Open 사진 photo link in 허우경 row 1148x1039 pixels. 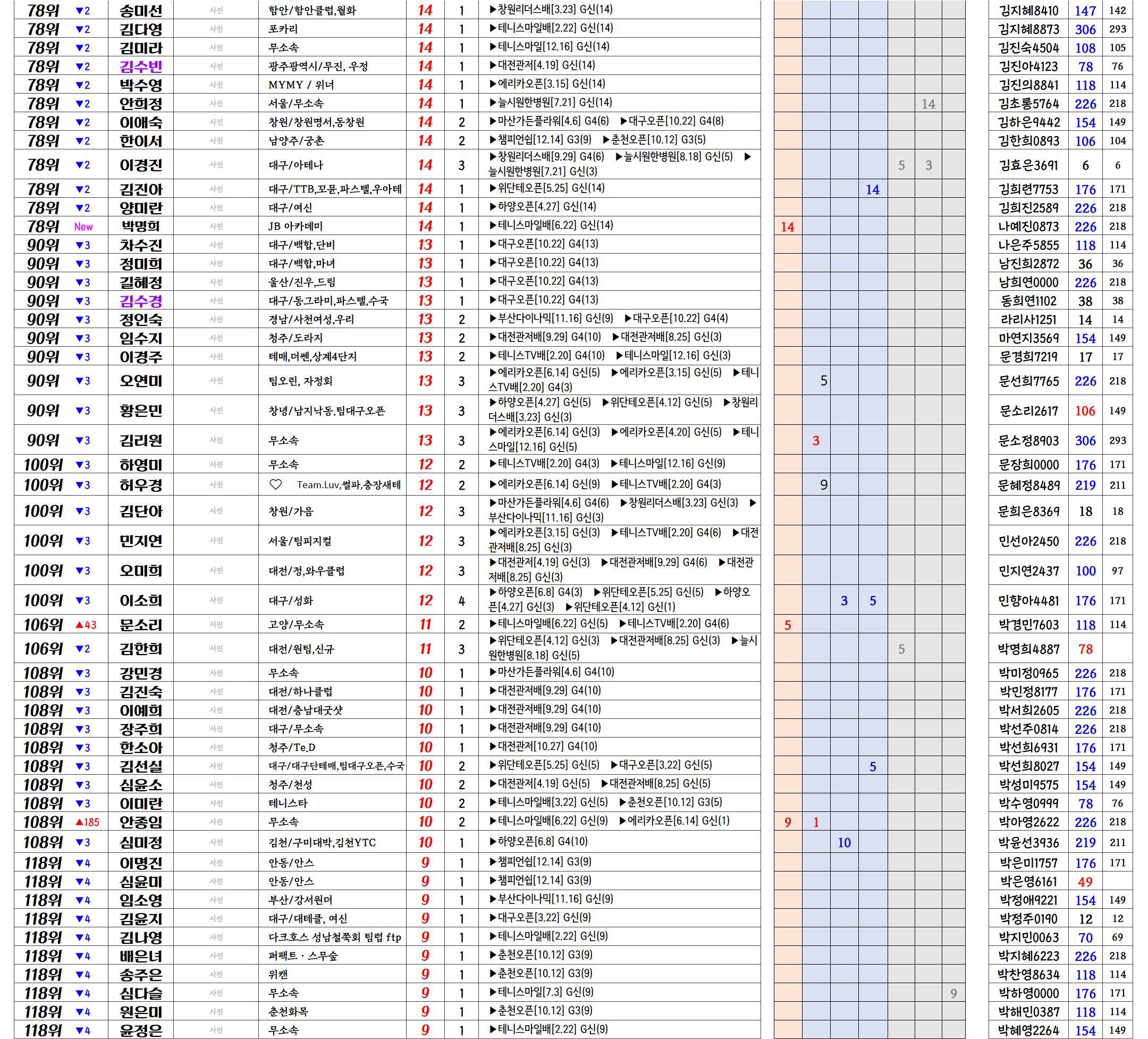216,485
